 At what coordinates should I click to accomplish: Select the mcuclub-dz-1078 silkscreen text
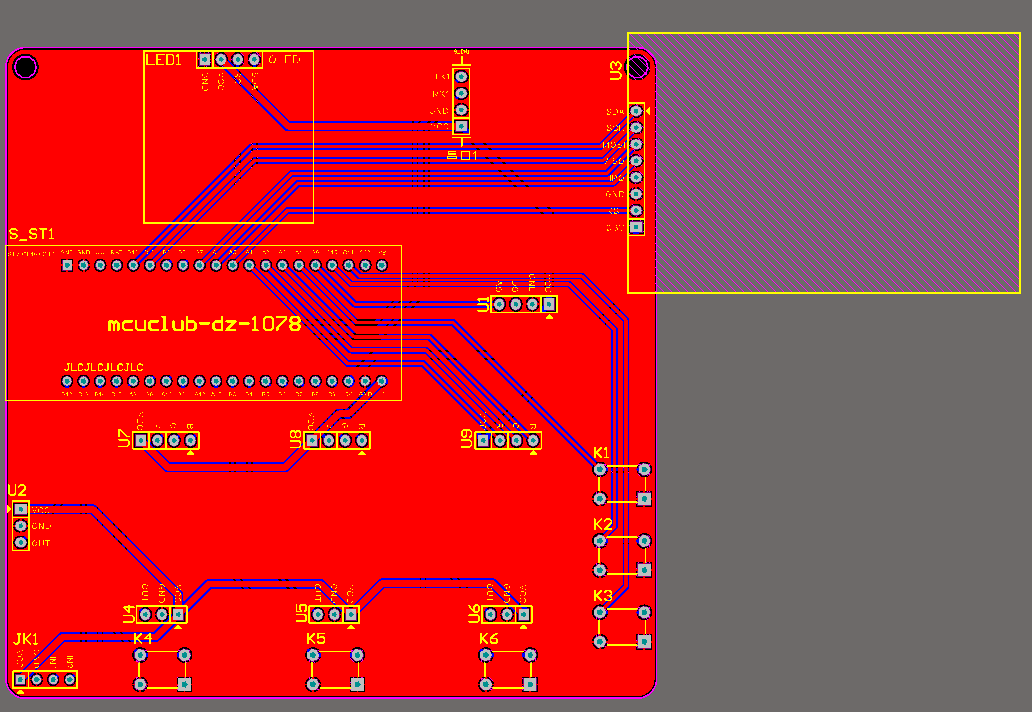(204, 324)
